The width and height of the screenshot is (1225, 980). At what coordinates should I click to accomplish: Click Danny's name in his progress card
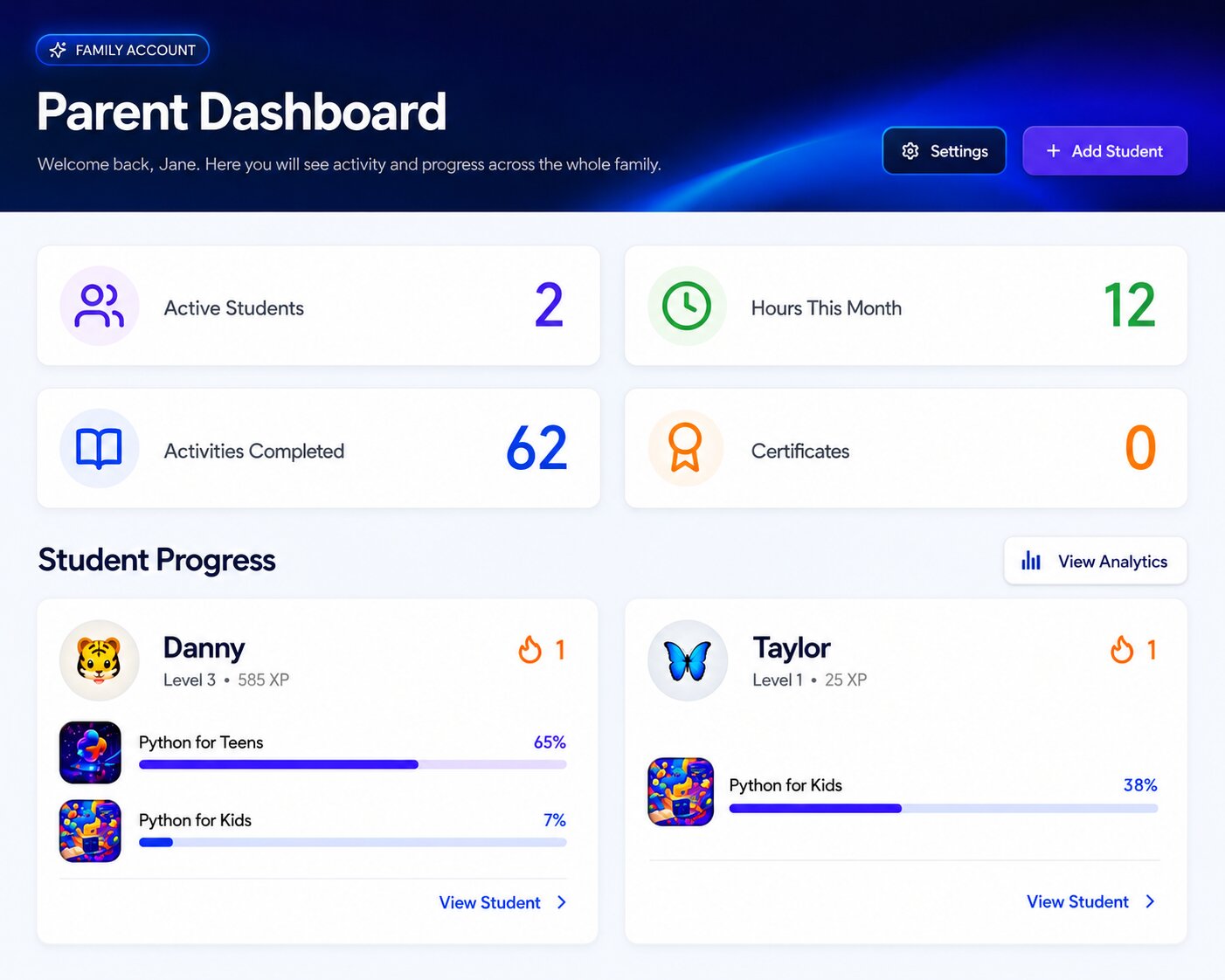point(204,647)
